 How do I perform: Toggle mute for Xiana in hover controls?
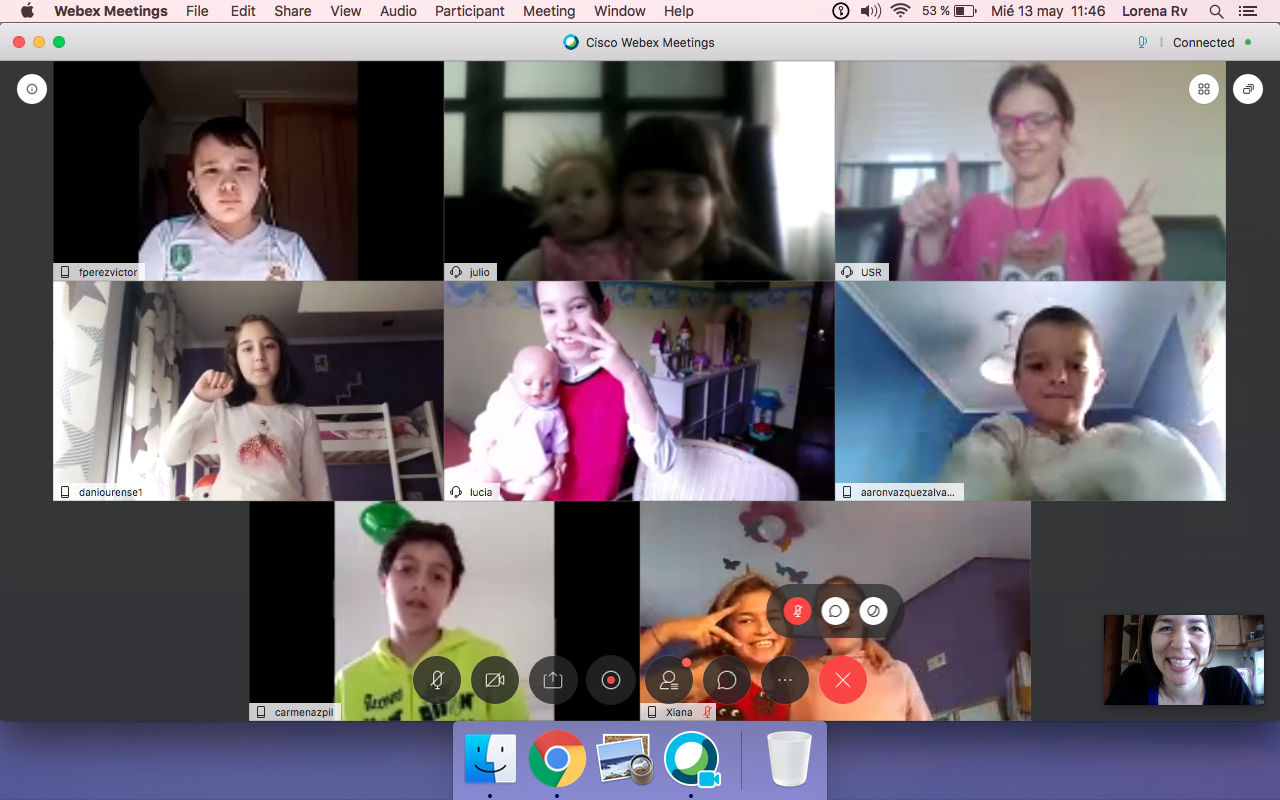(797, 611)
